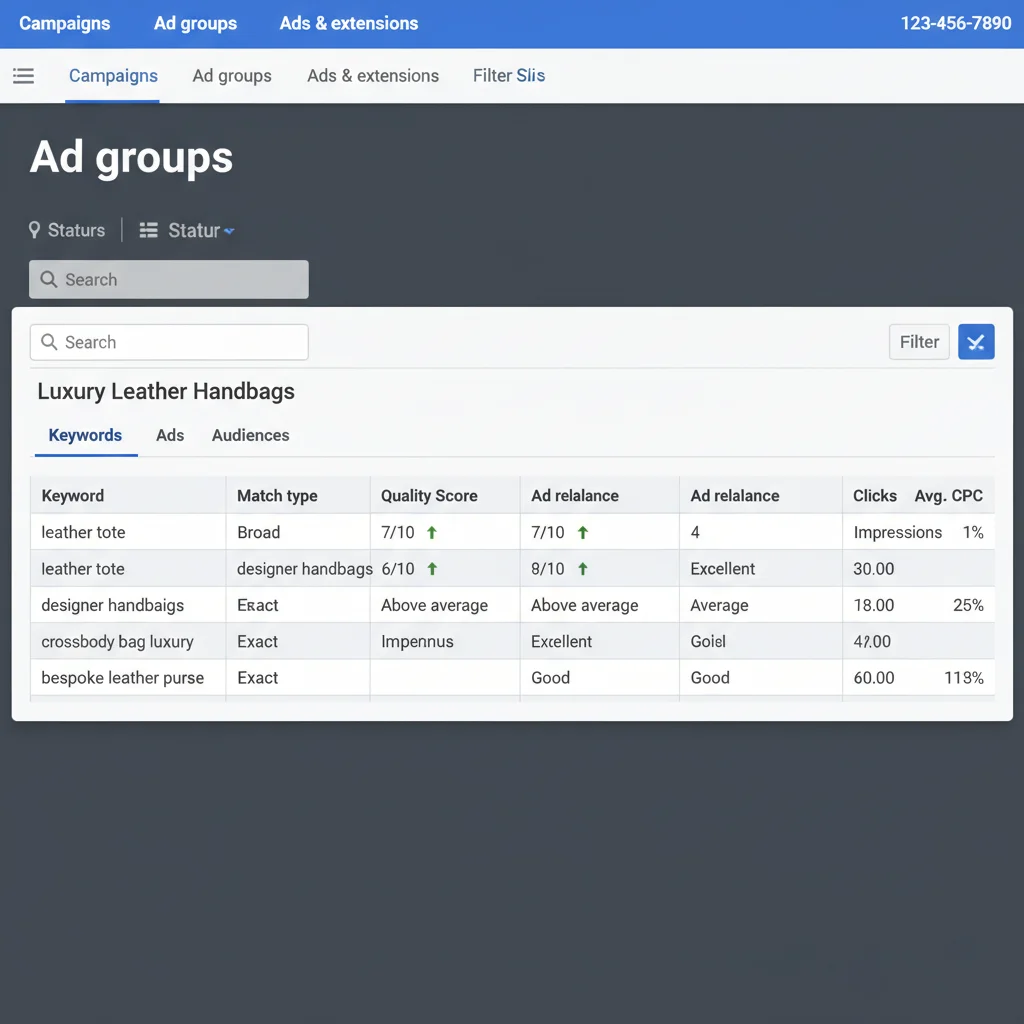Image resolution: width=1024 pixels, height=1024 pixels.
Task: Switch to the Keywords tab
Action: coord(86,435)
